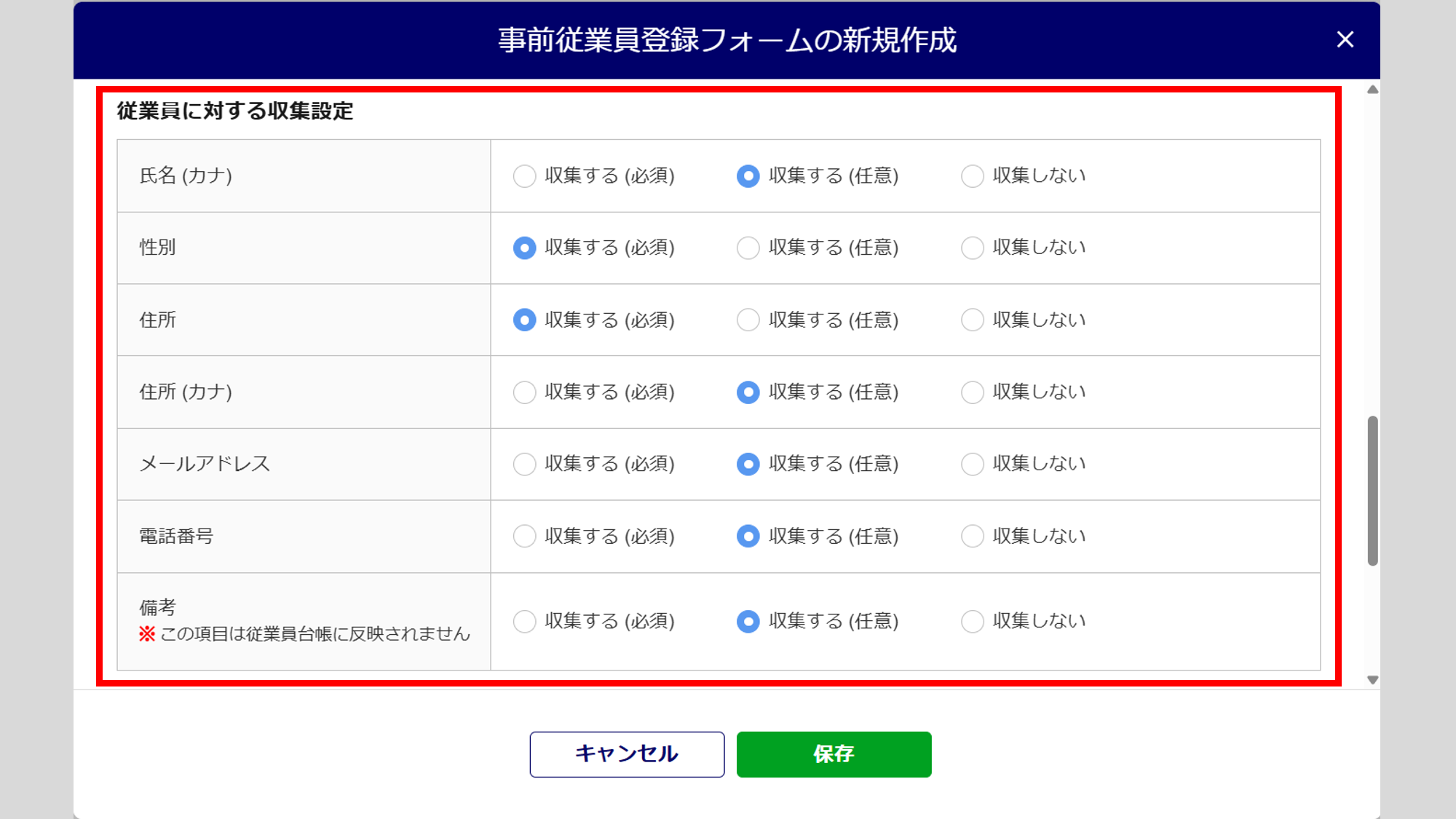Select 収集する (任意) for 住所

pos(748,320)
